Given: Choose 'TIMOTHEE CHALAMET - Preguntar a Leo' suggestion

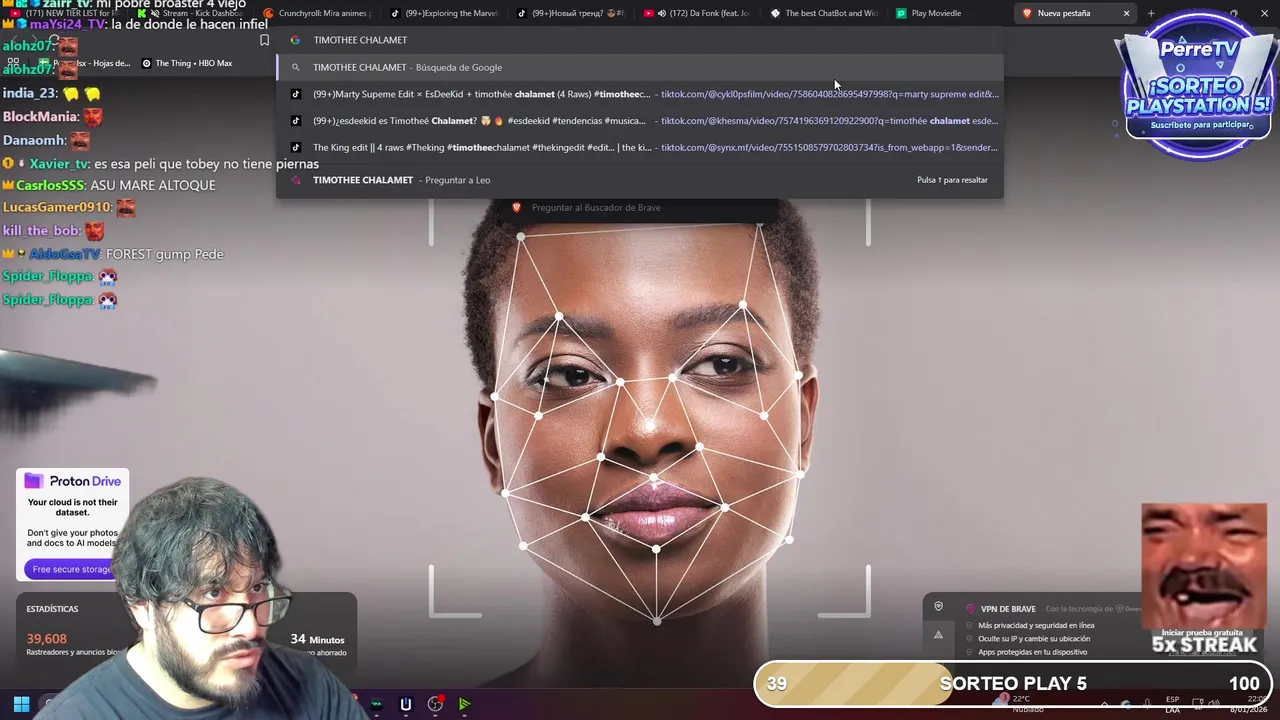Looking at the screenshot, I should (640, 180).
